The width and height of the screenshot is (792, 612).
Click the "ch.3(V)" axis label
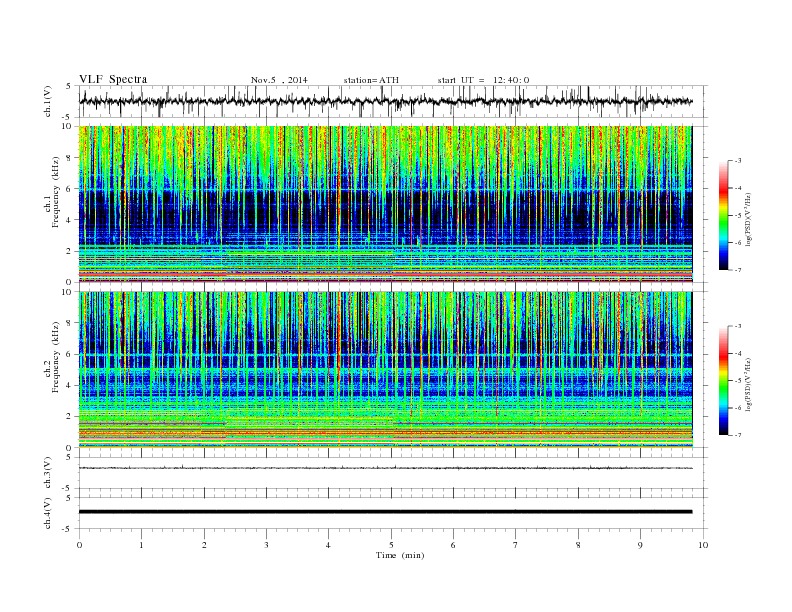(x=47, y=473)
